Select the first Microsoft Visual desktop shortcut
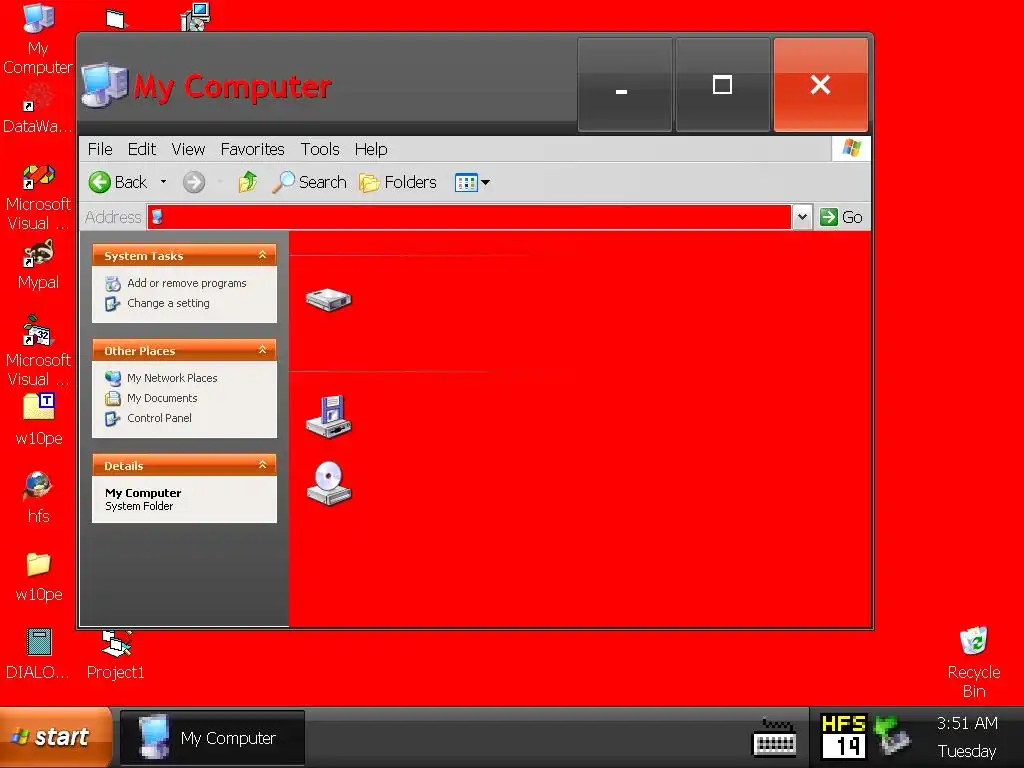 [x=38, y=197]
